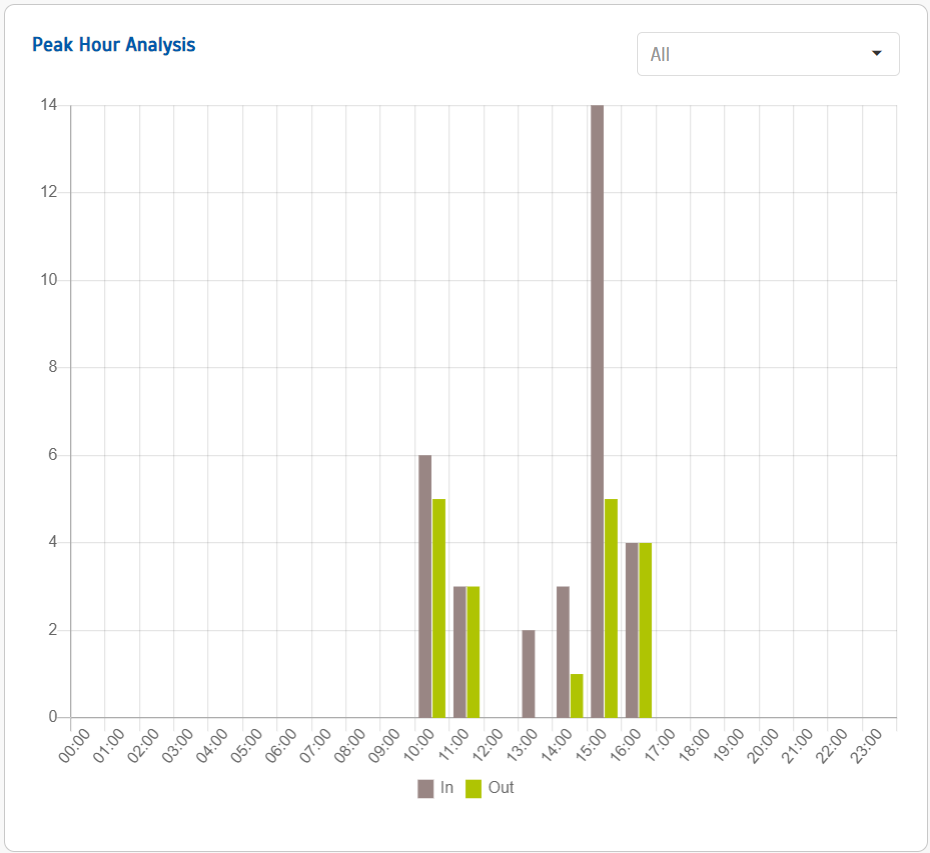Viewport: 930px width, 853px height.
Task: Toggle the 'Out' series legend label
Action: (x=501, y=788)
